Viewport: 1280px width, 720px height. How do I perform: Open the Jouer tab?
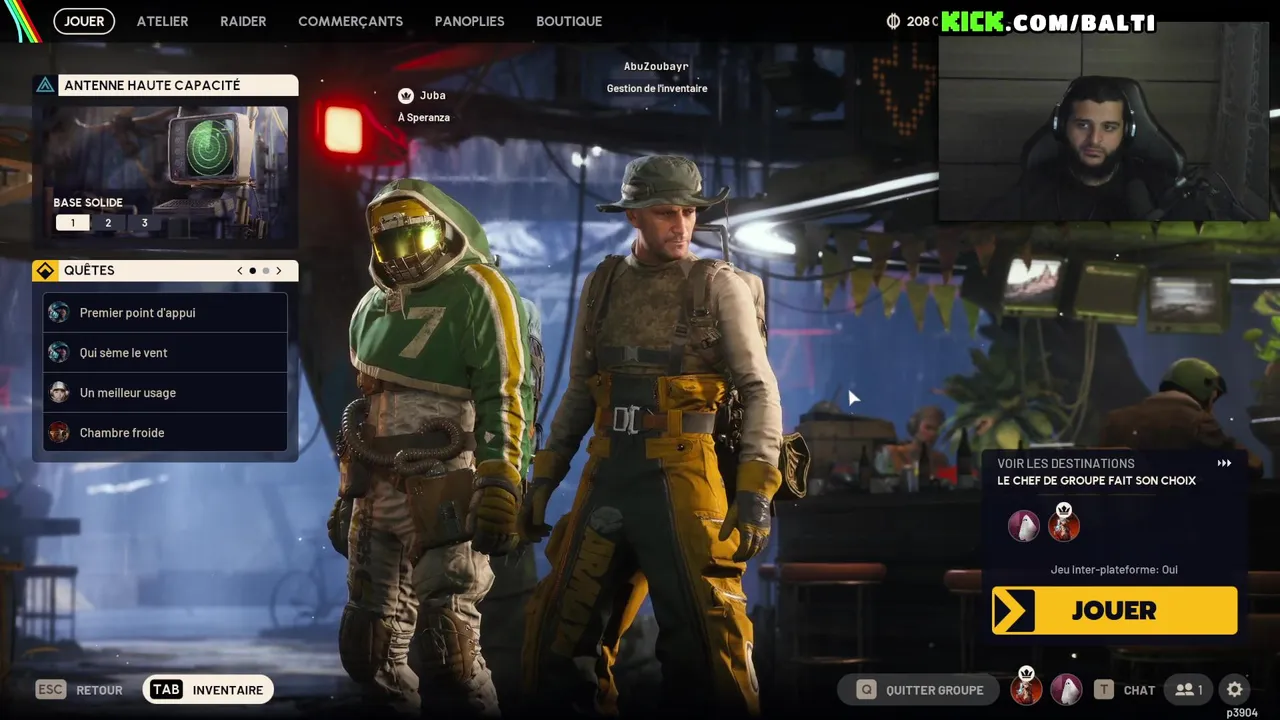[x=84, y=21]
